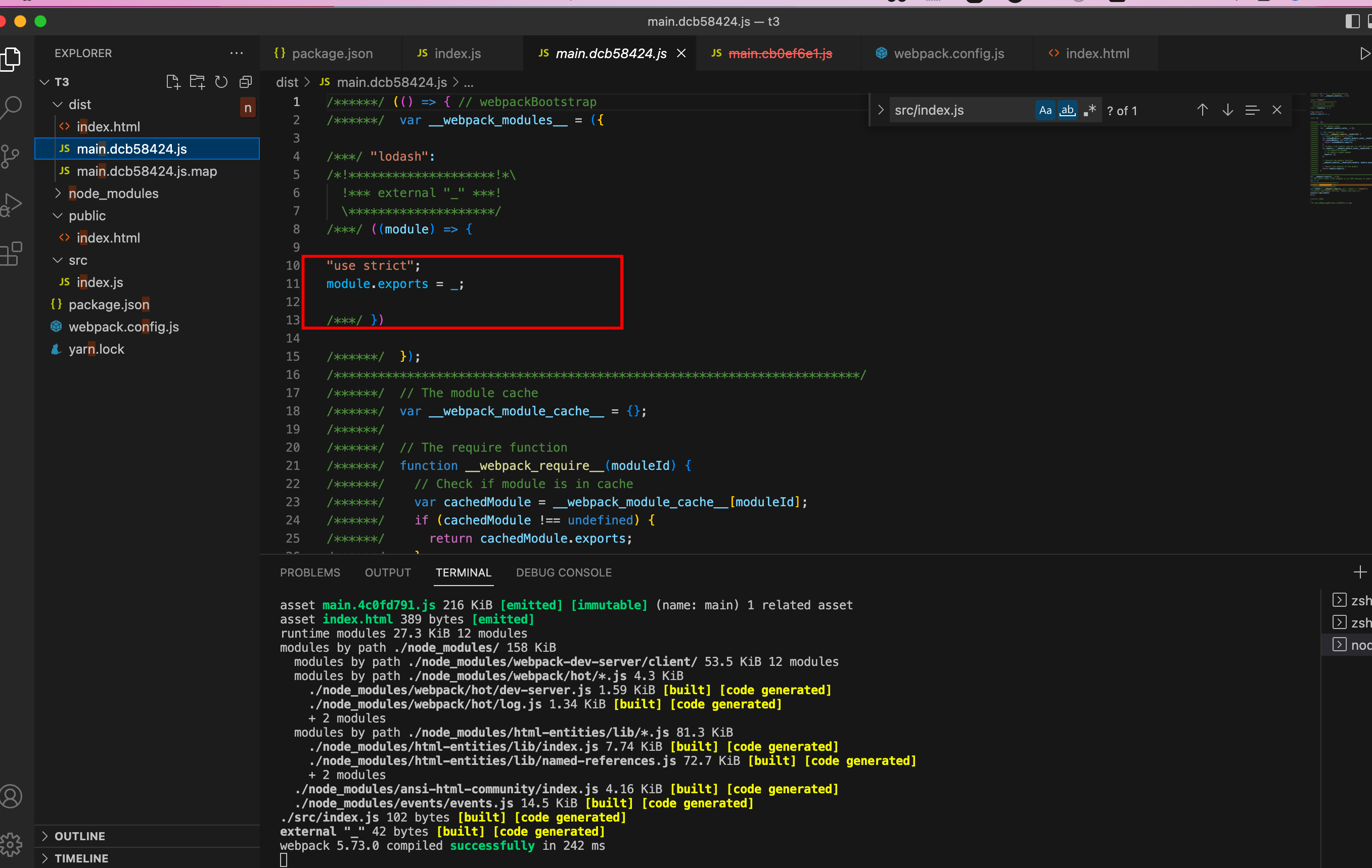The image size is (1372, 868).
Task: Switch to the webpack.config.js tab
Action: [948, 54]
